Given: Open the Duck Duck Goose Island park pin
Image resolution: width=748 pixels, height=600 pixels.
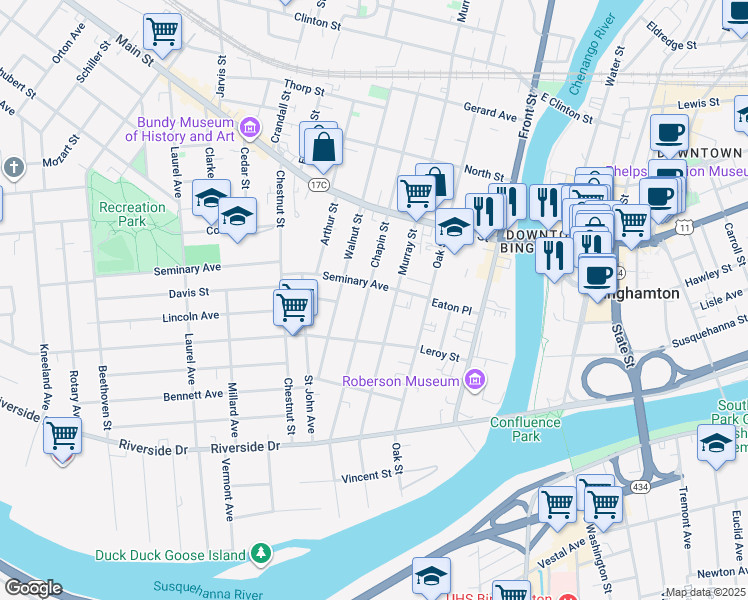Looking at the screenshot, I should pos(261,553).
